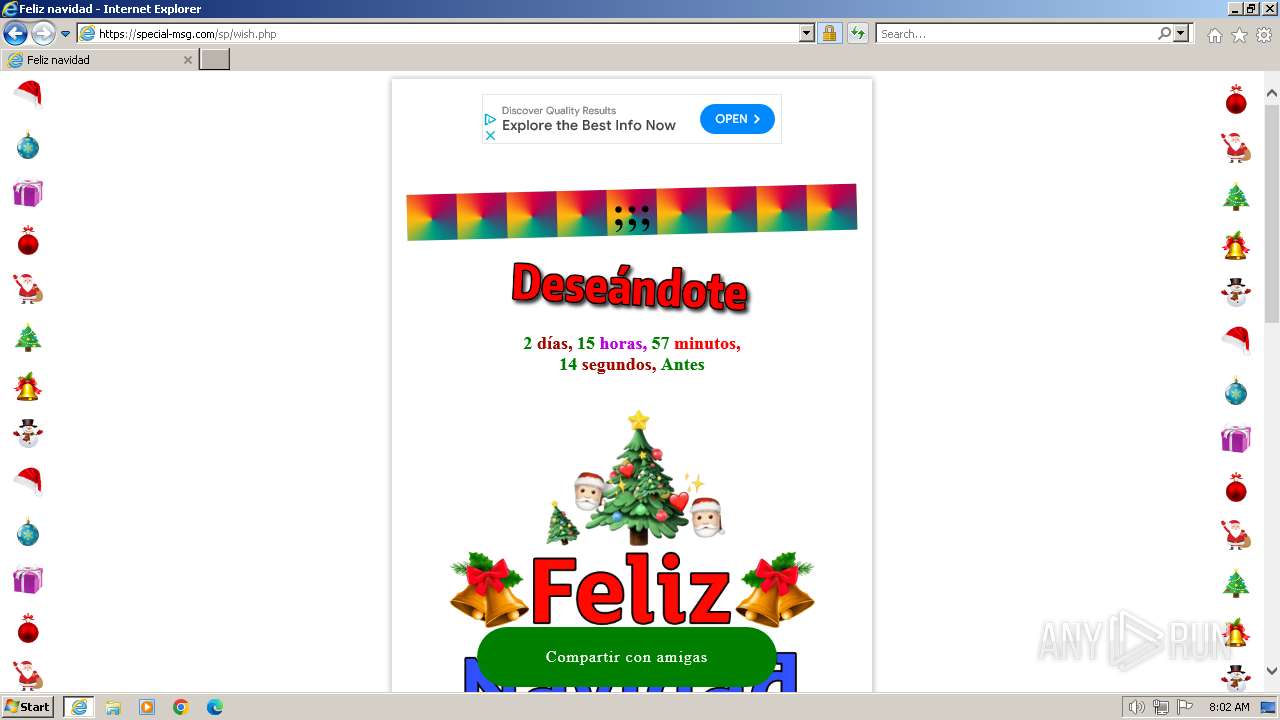Open the recent pages dropdown arrow

click(x=66, y=34)
